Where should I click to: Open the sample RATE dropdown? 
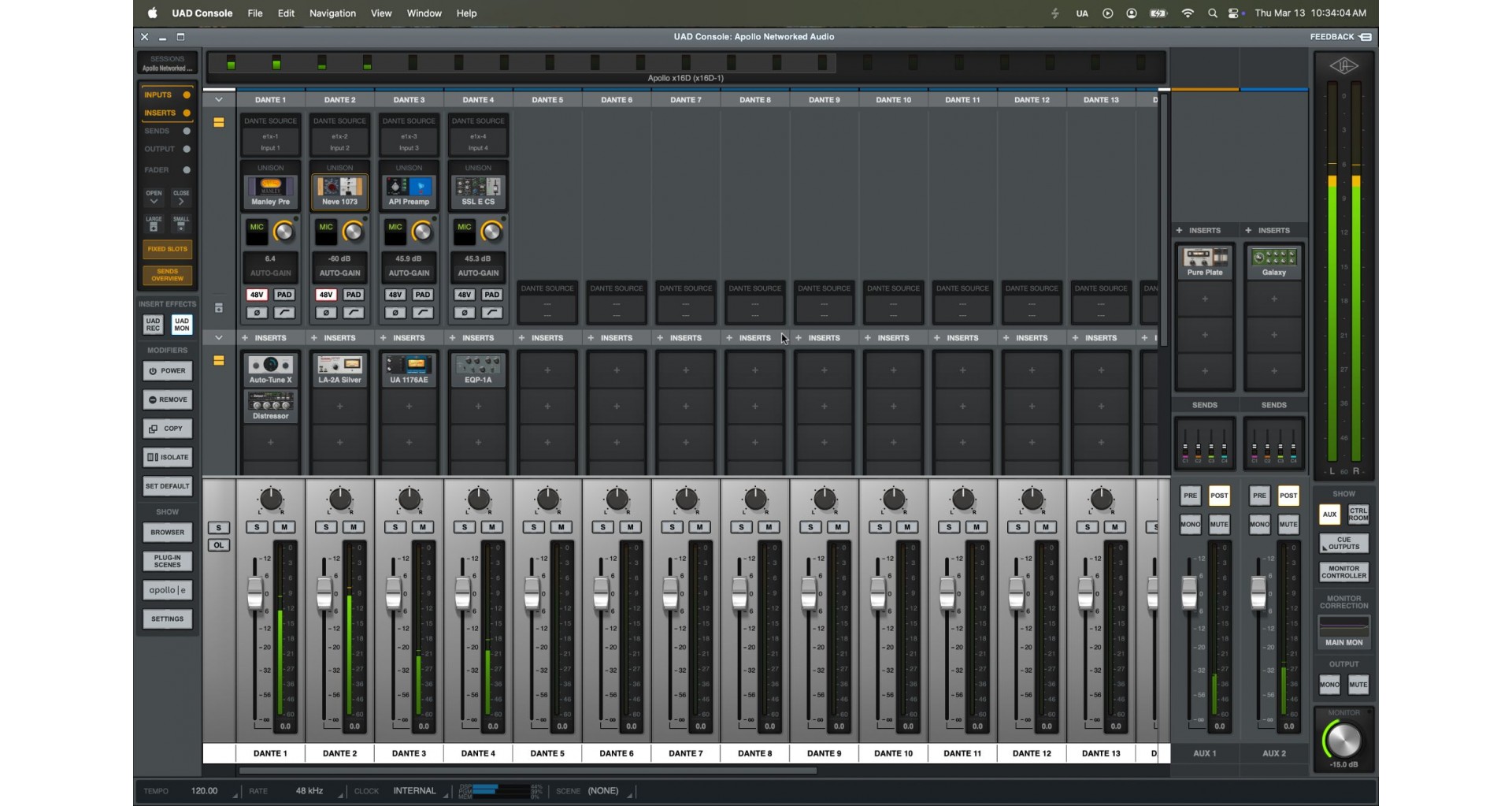coord(318,791)
